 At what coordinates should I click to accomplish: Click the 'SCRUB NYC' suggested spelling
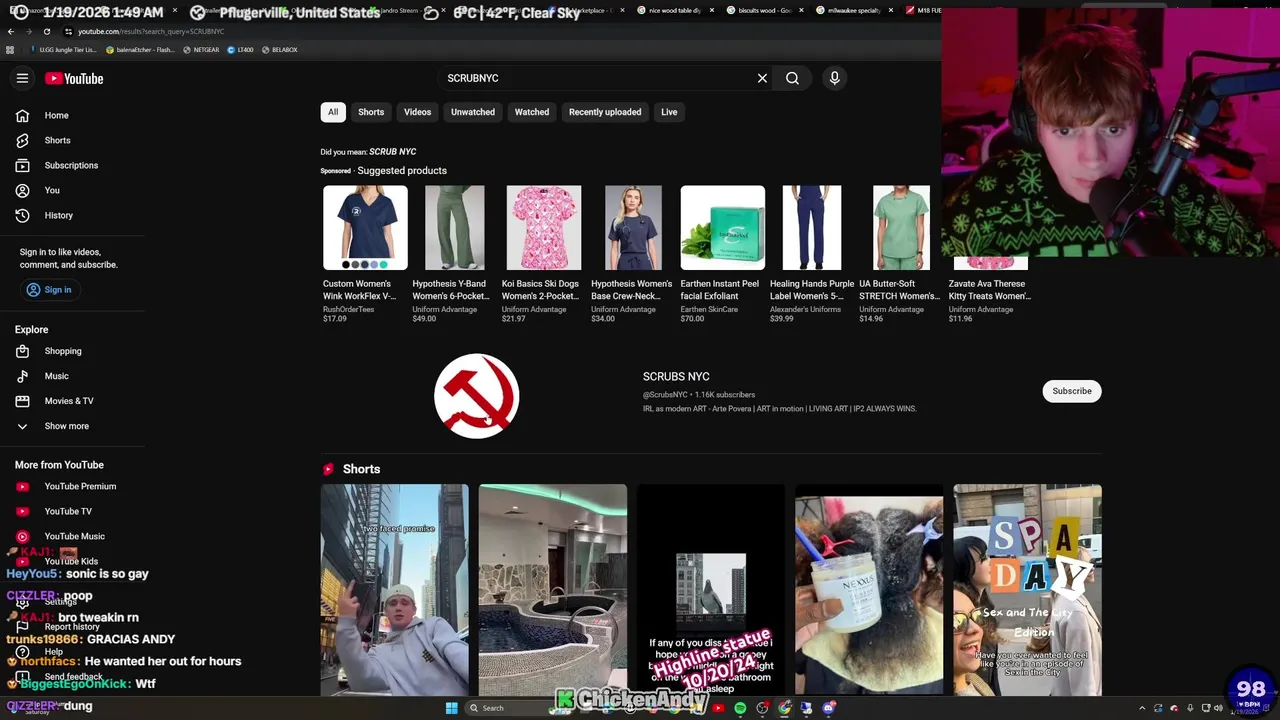pos(392,152)
